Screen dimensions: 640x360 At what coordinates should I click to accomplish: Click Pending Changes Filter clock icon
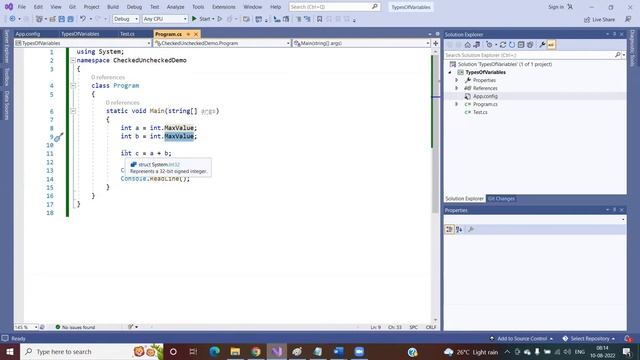pos(489,45)
